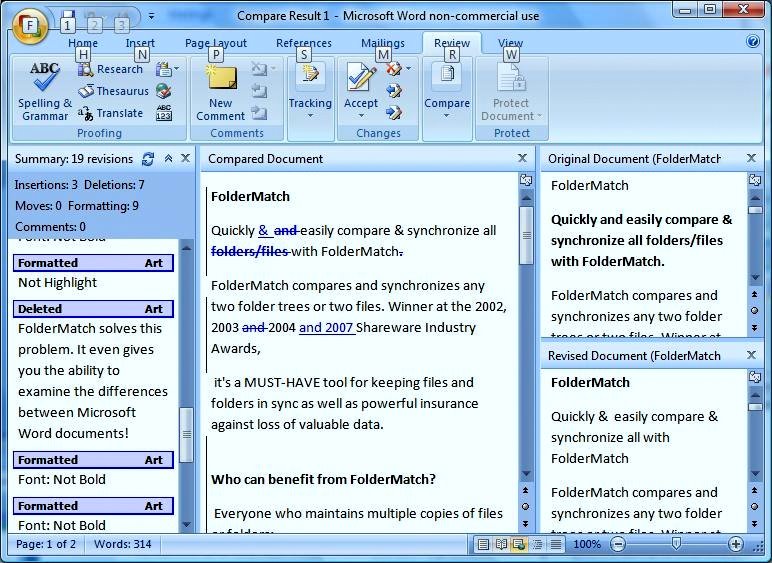The image size is (772, 563).
Task: Go to the Next Comment
Action: [259, 113]
